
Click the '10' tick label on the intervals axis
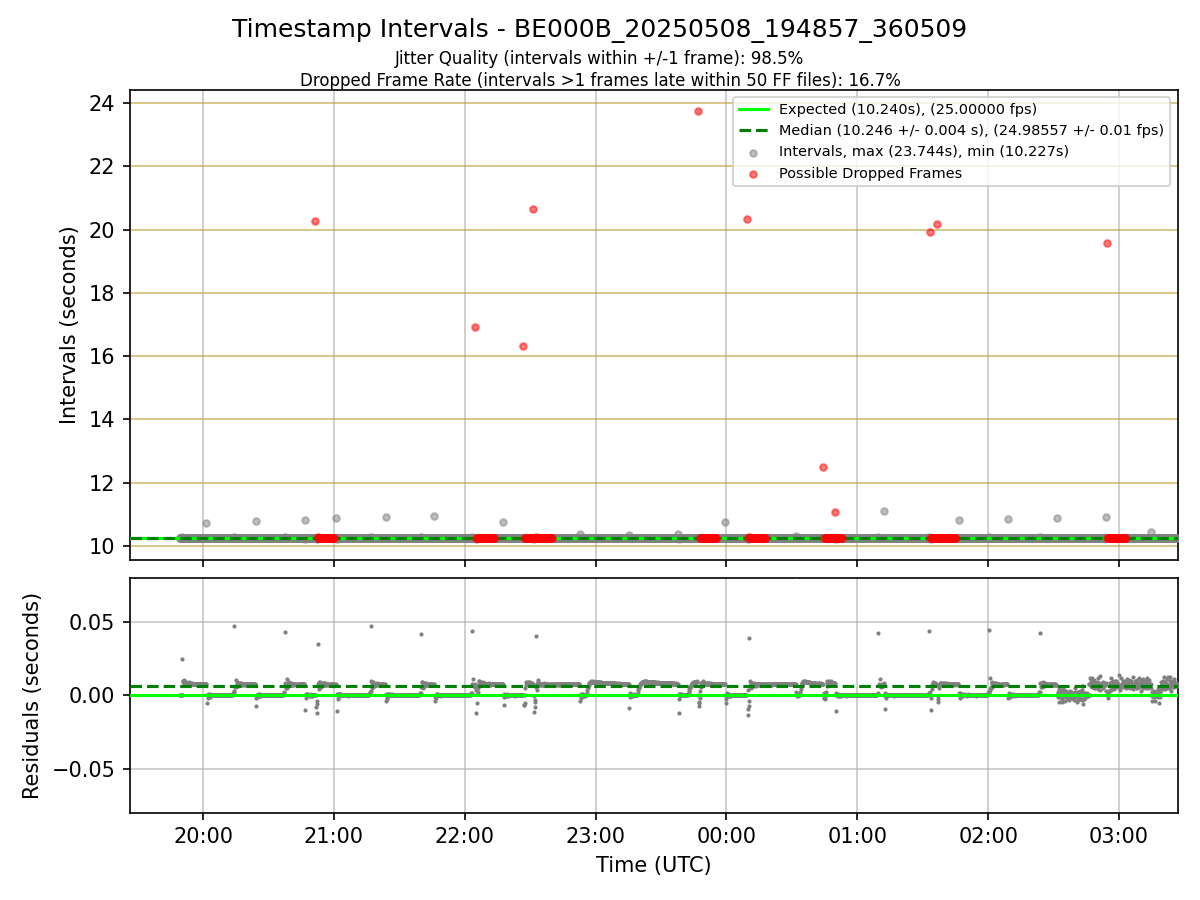(102, 547)
